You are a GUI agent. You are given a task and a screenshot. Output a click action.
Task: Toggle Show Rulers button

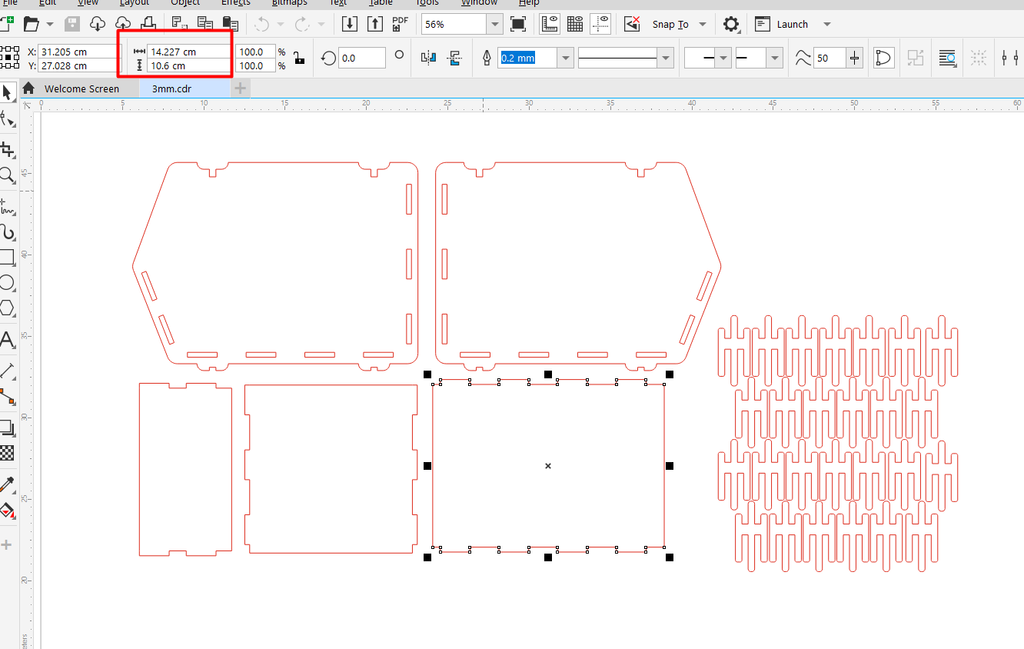(549, 24)
